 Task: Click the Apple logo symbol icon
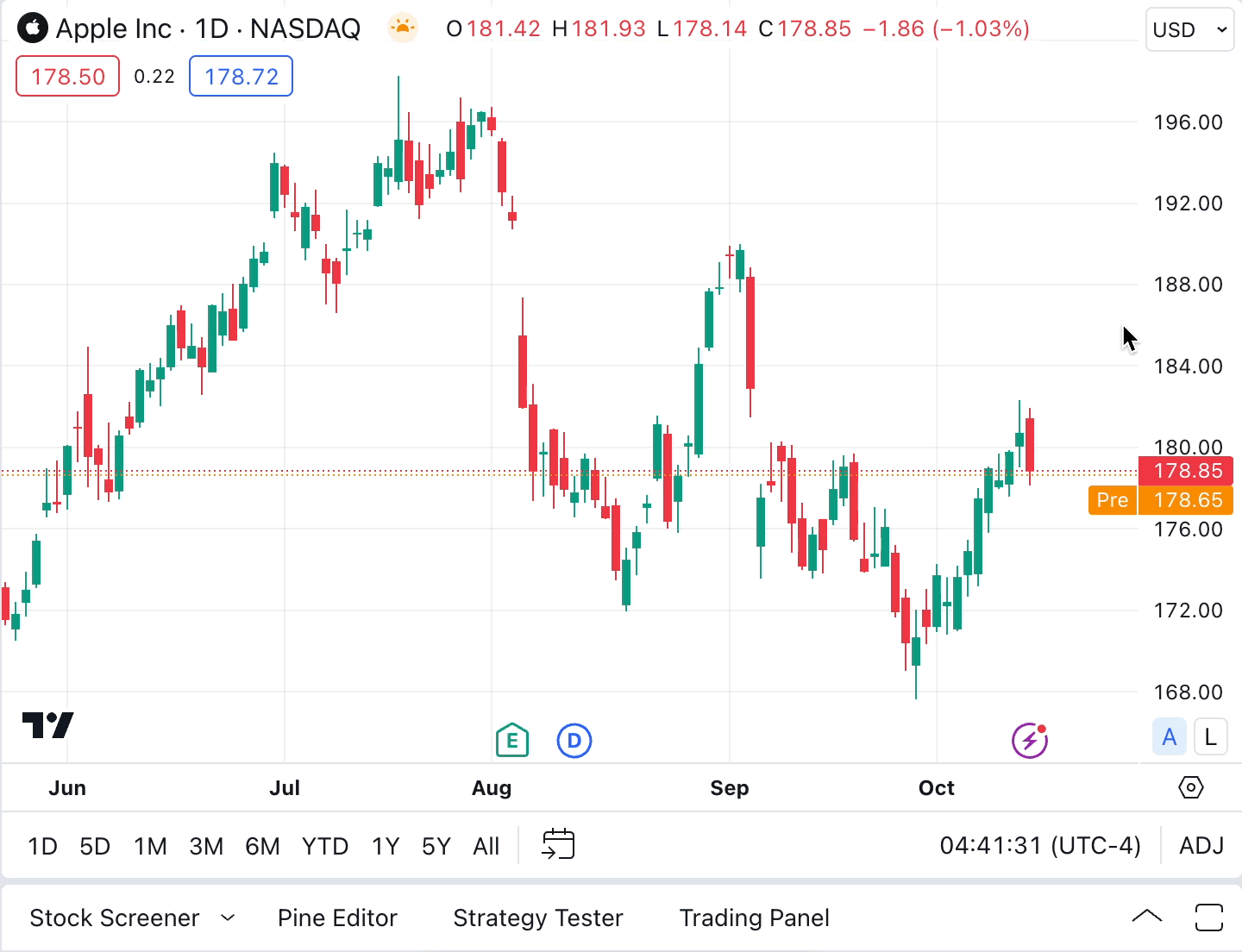[33, 28]
